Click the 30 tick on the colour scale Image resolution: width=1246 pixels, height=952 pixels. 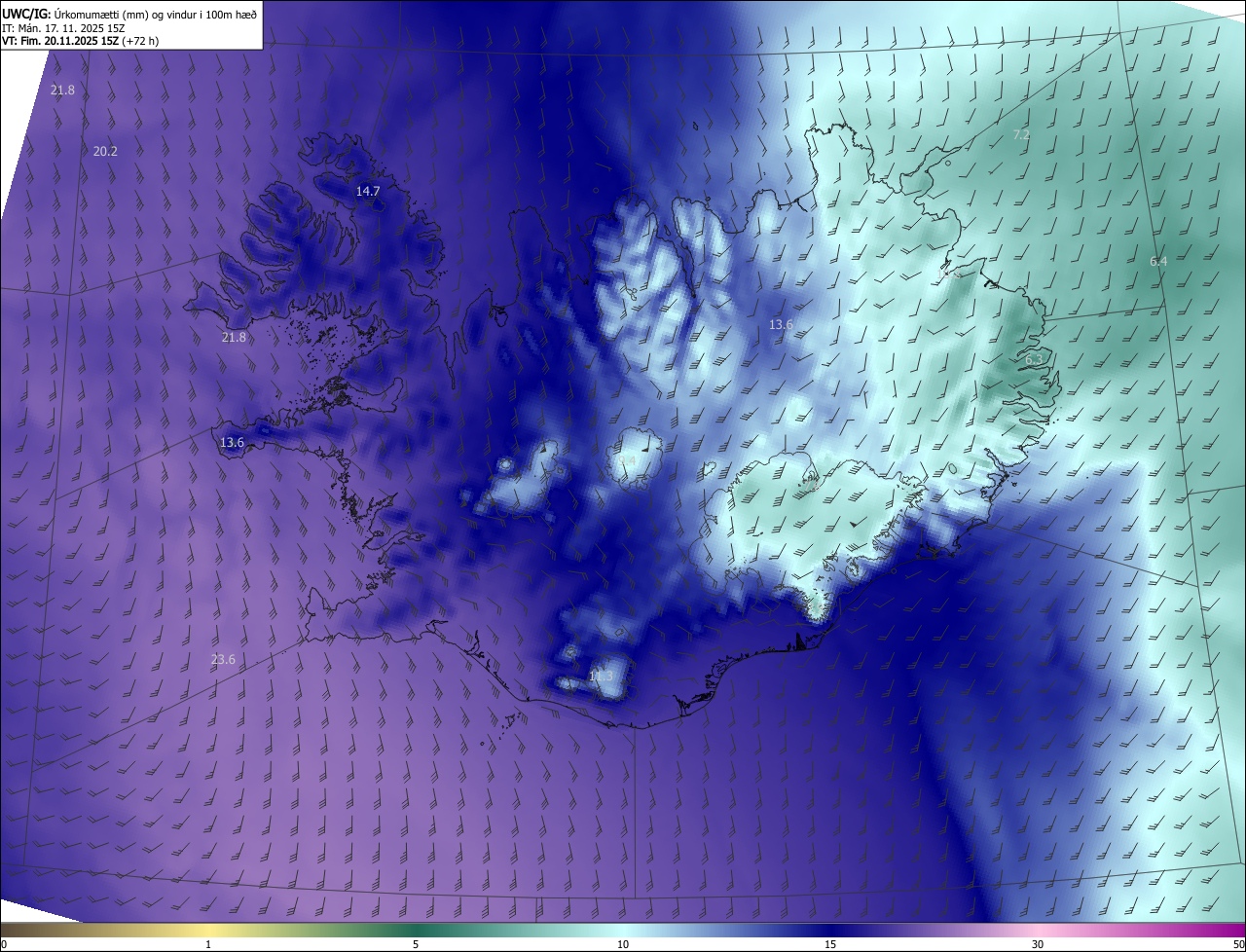pyautogui.click(x=1038, y=944)
